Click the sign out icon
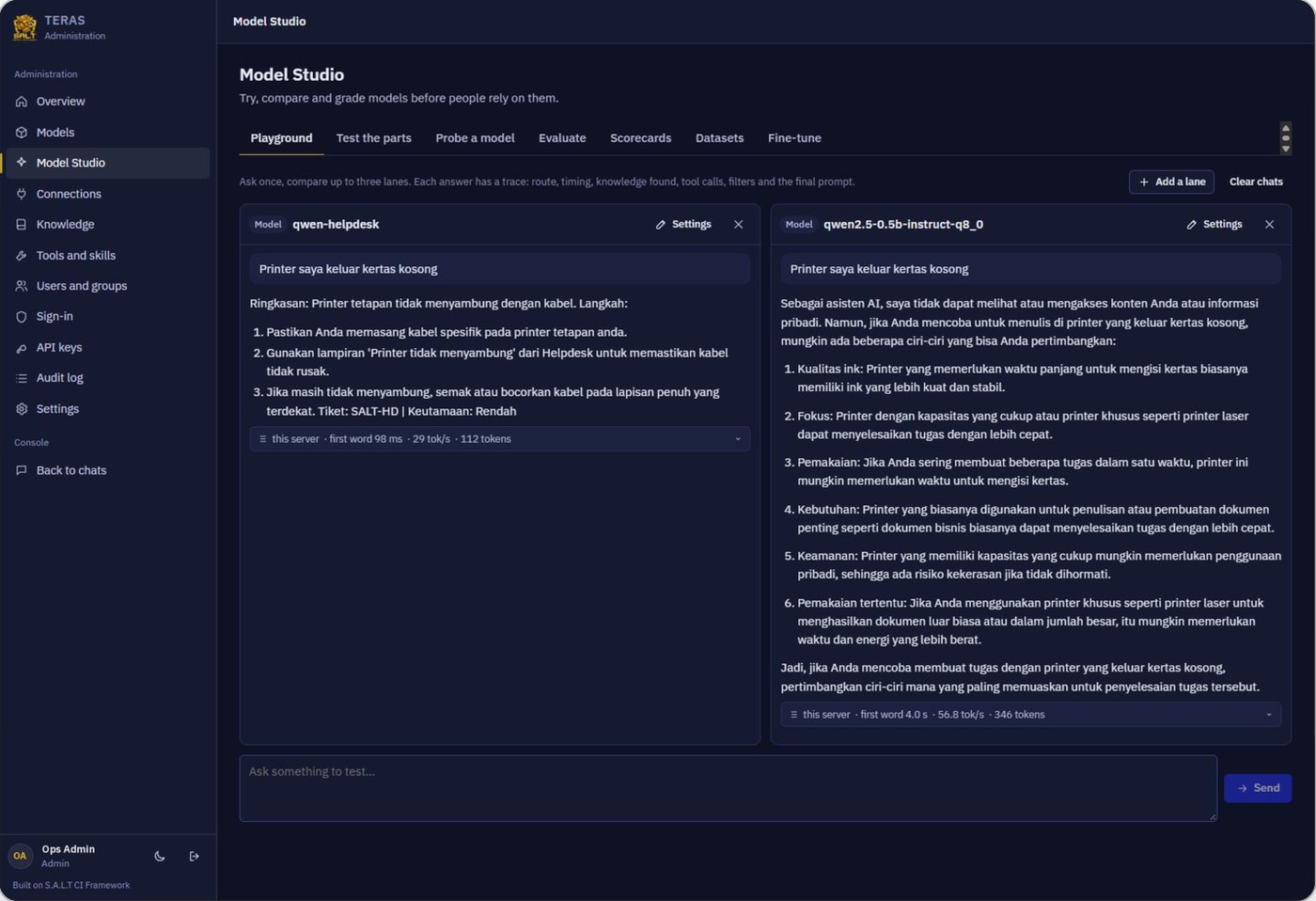The height and width of the screenshot is (901, 1316). [x=194, y=856]
